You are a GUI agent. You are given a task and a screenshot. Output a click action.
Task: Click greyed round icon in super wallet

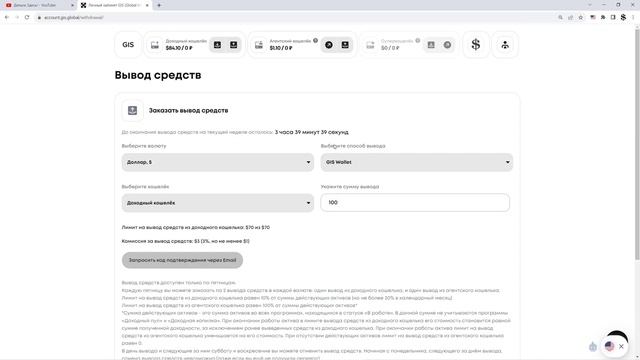(x=447, y=45)
